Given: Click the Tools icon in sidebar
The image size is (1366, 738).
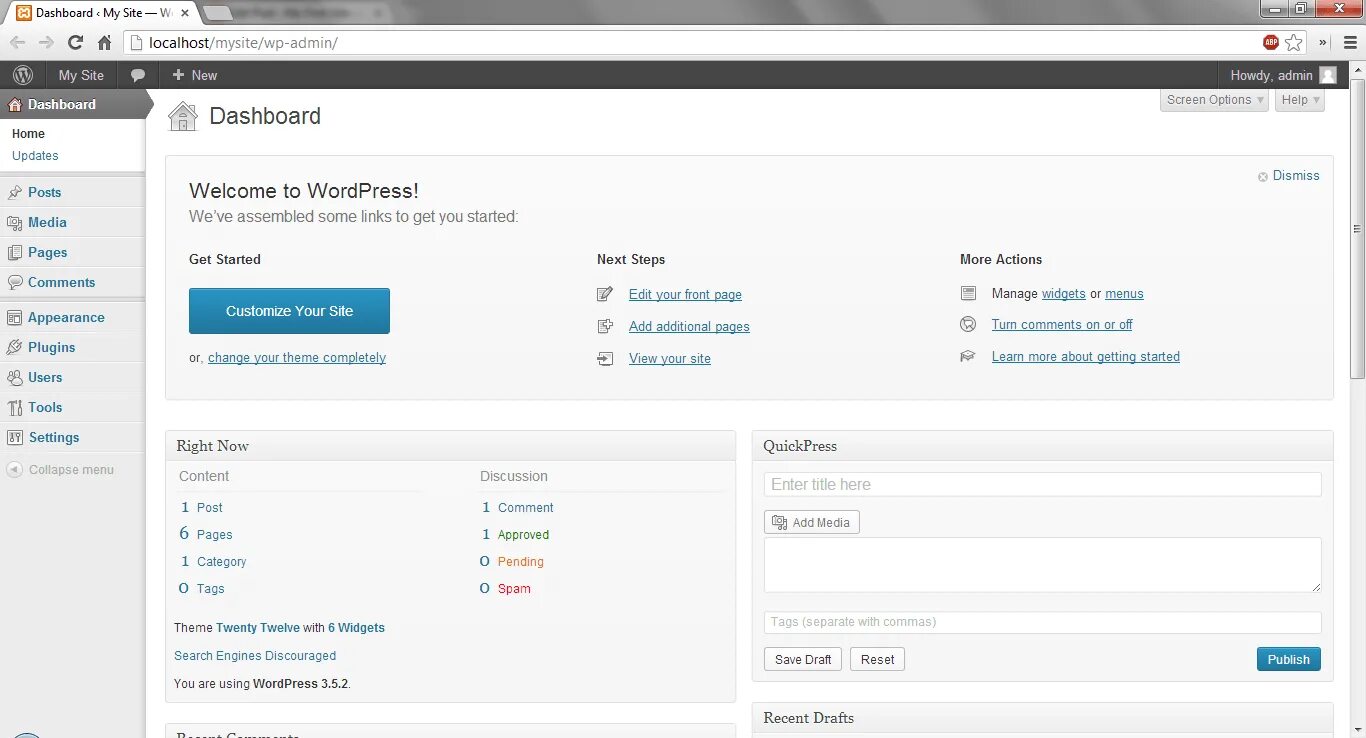Looking at the screenshot, I should click(14, 407).
